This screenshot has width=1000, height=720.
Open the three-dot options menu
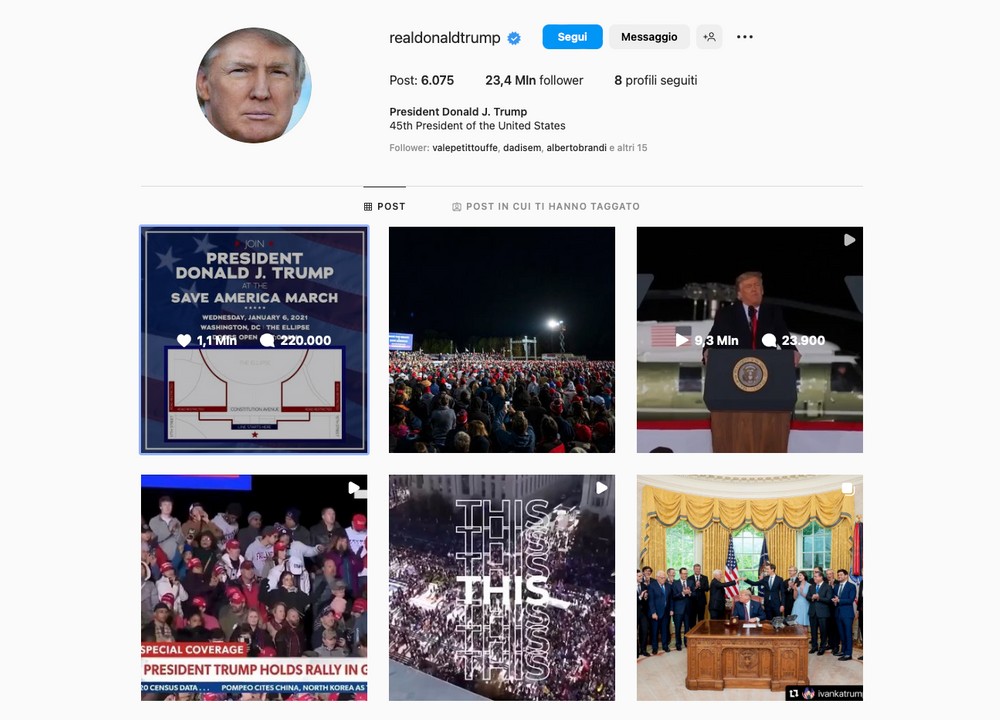point(744,37)
